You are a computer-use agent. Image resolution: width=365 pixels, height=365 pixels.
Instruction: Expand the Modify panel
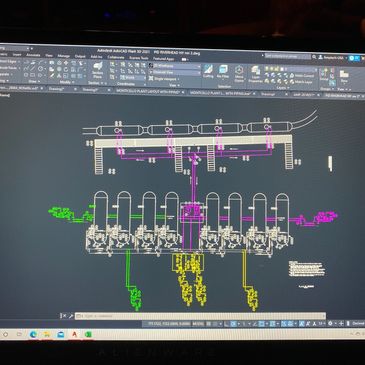coord(66,82)
